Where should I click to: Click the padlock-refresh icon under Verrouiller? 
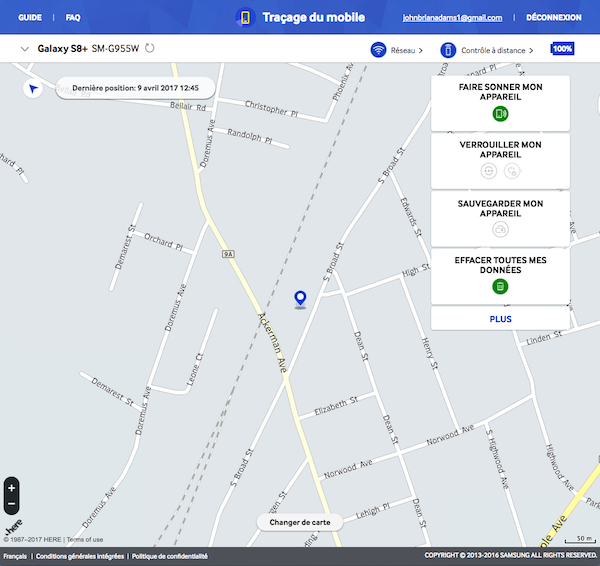pyautogui.click(x=512, y=171)
